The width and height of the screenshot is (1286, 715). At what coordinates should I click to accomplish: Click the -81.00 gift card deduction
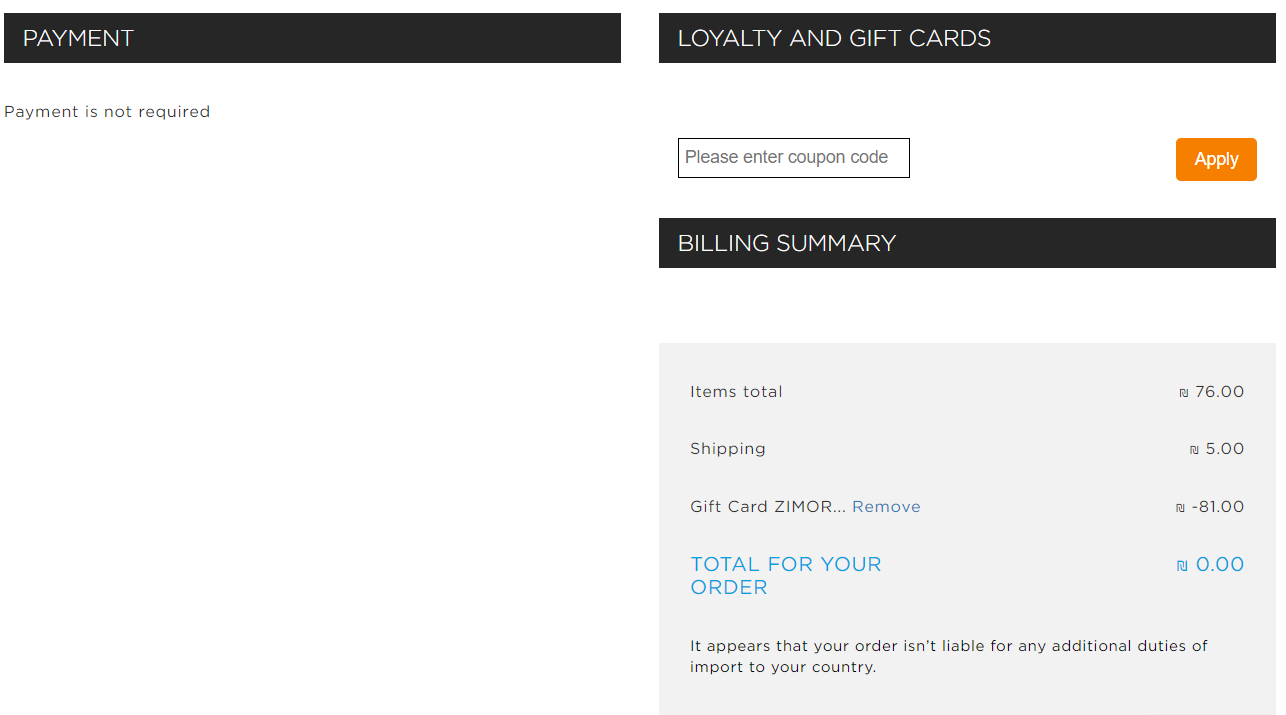1218,507
